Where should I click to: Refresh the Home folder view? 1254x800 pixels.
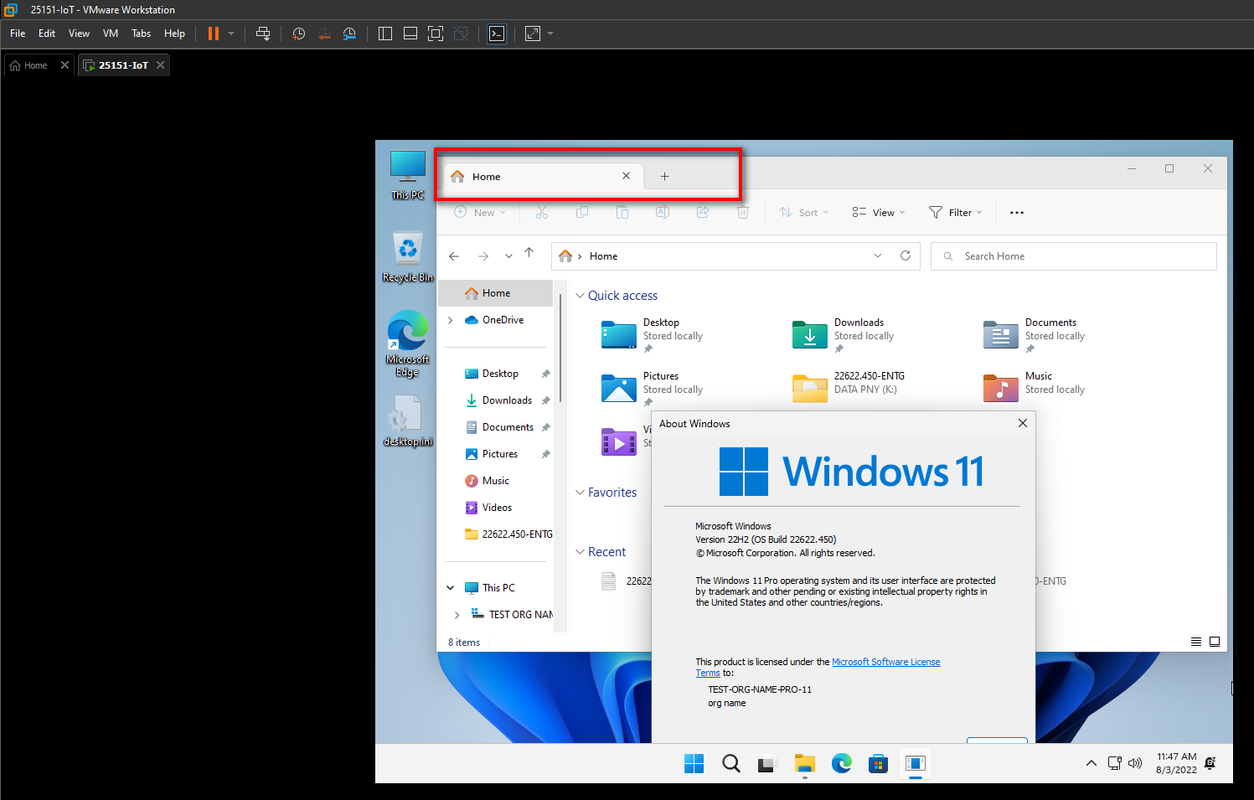(905, 256)
